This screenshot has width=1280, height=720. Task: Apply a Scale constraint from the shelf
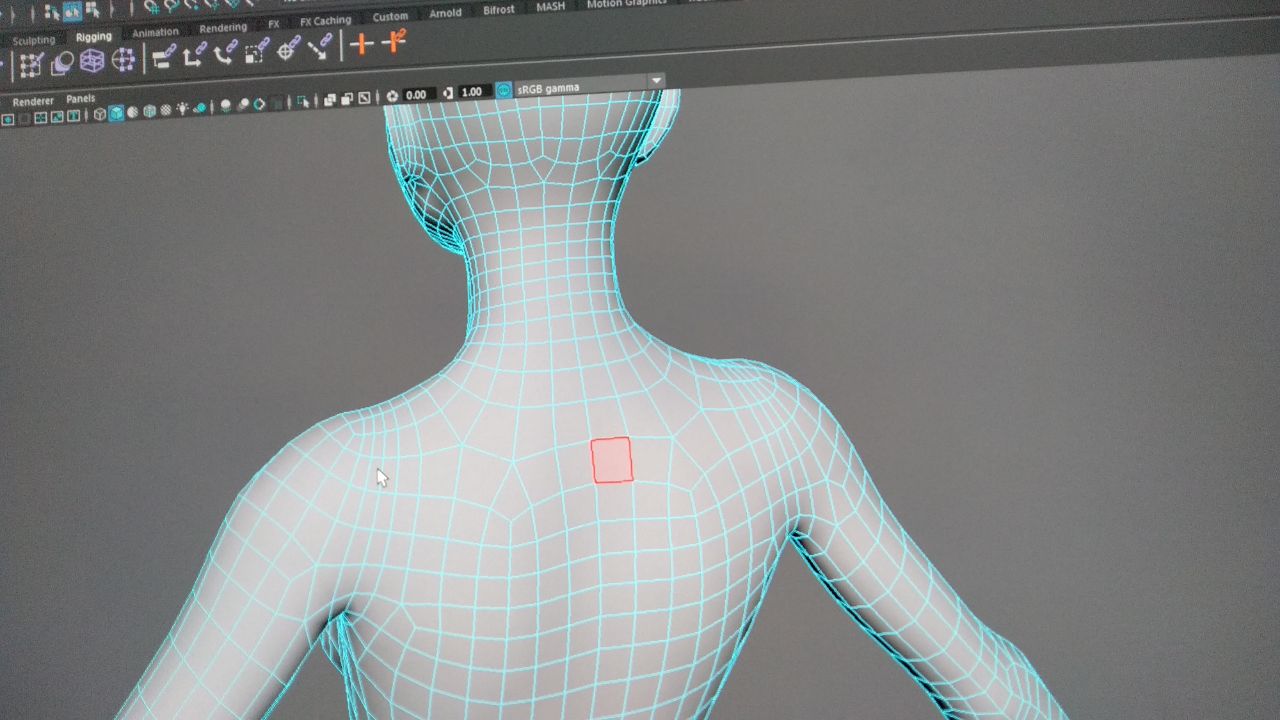[x=255, y=50]
